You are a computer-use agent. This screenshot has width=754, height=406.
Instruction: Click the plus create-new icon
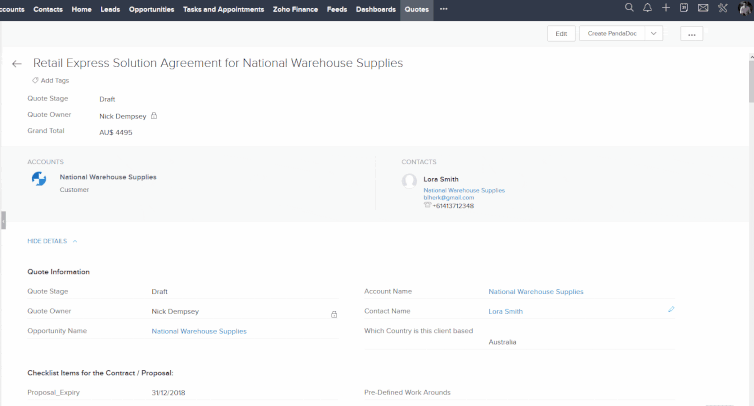point(666,8)
